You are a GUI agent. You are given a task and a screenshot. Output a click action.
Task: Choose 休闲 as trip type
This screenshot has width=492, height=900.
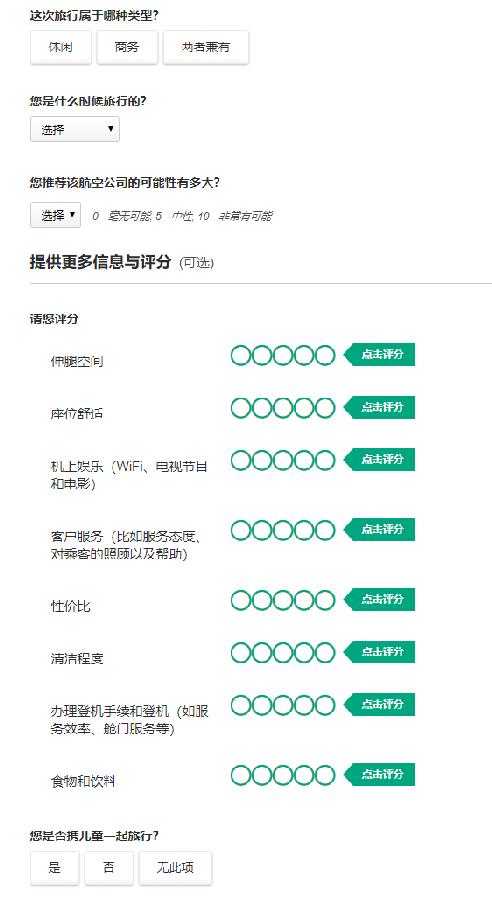[61, 47]
